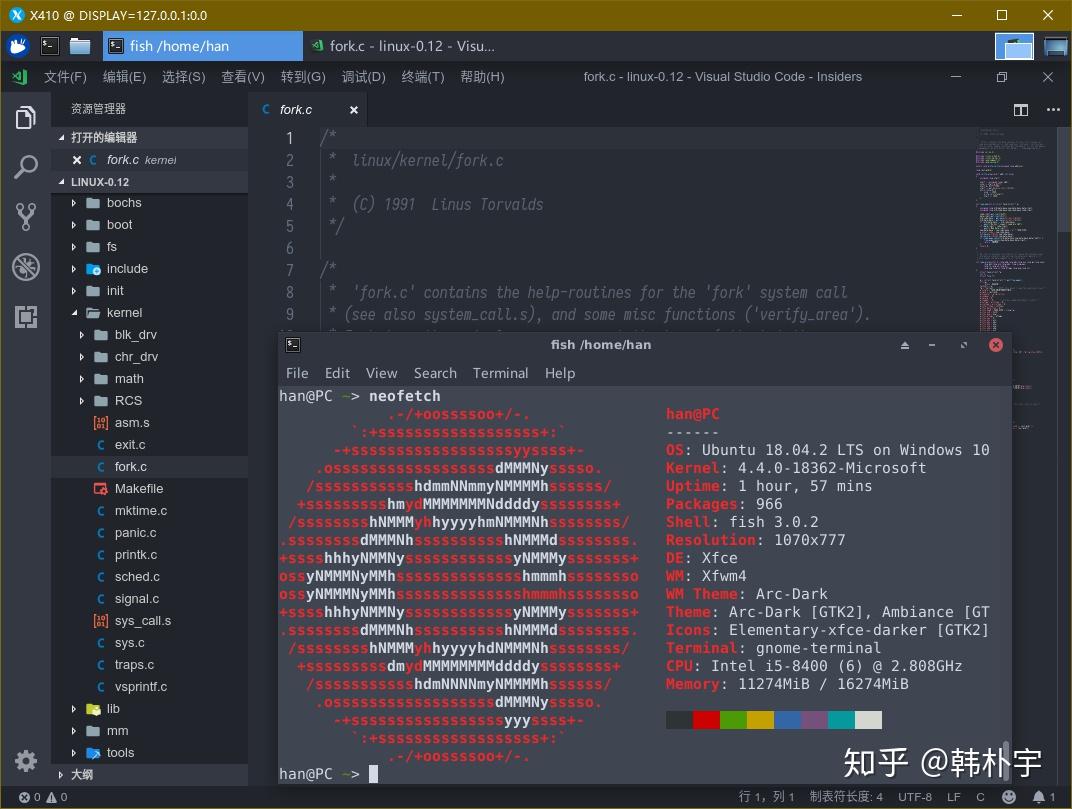
Task: Open the Terminal menu in the fish window
Action: click(x=500, y=373)
